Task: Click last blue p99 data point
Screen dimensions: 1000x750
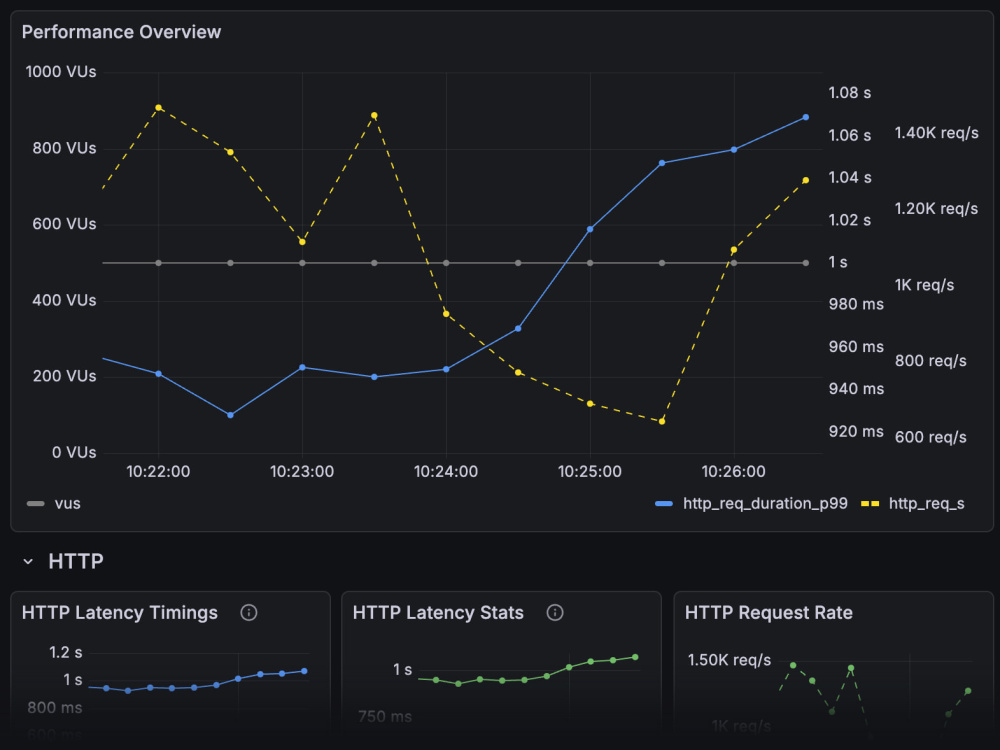Action: pos(806,117)
